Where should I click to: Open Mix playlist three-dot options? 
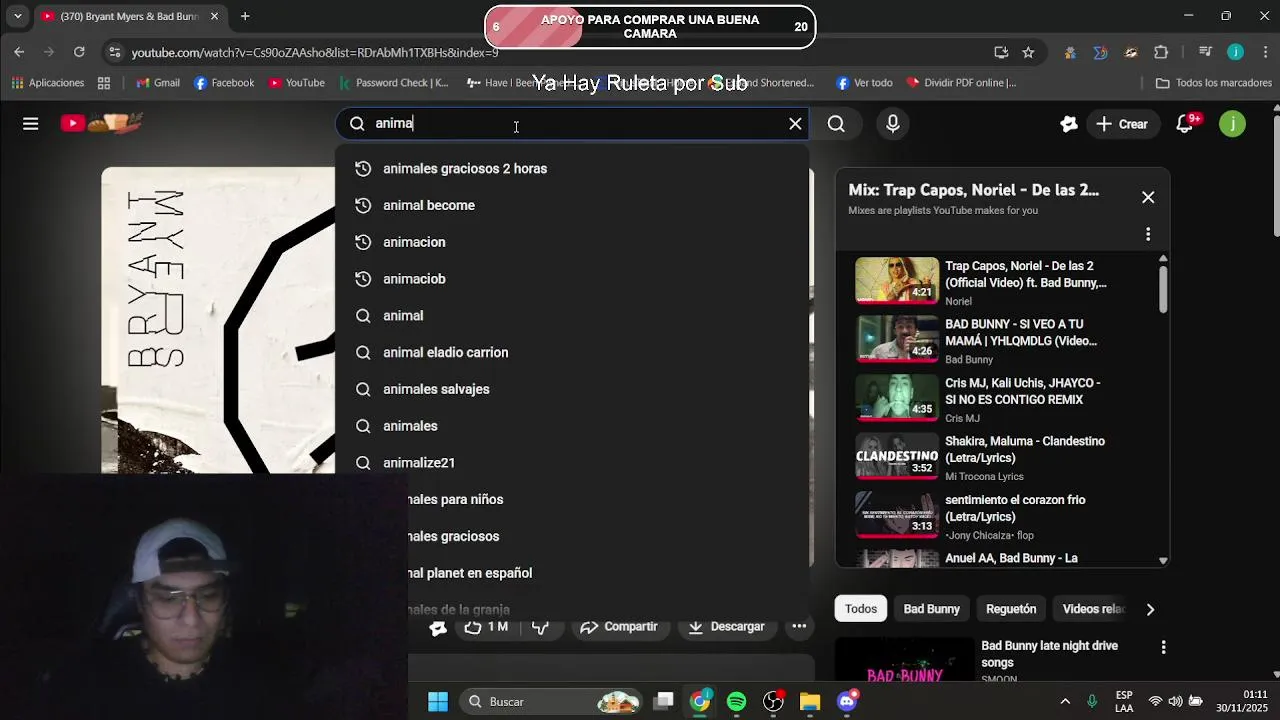1148,234
